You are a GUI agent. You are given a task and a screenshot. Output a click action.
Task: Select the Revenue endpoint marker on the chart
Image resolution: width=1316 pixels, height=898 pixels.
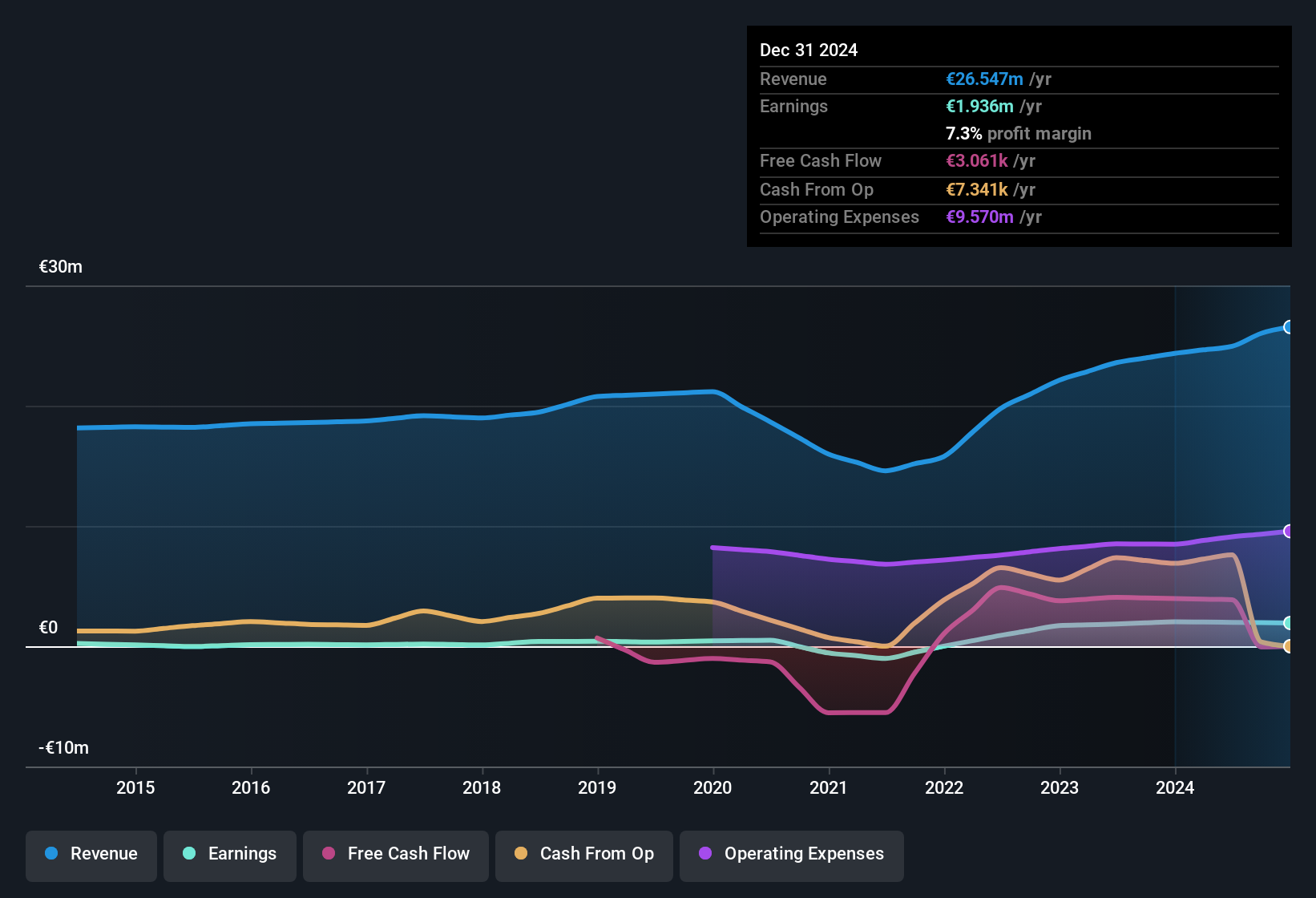1289,327
